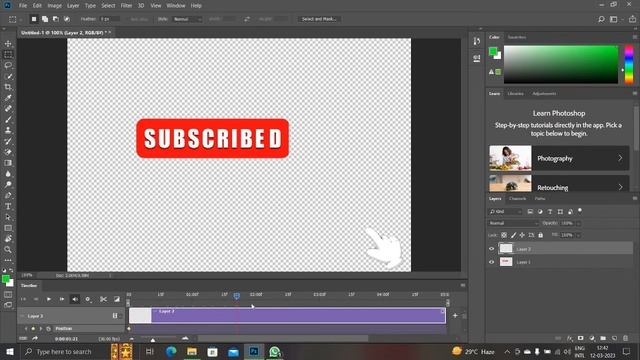The image size is (640, 360).
Task: Toggle lock transparent pixels
Action: click(504, 235)
